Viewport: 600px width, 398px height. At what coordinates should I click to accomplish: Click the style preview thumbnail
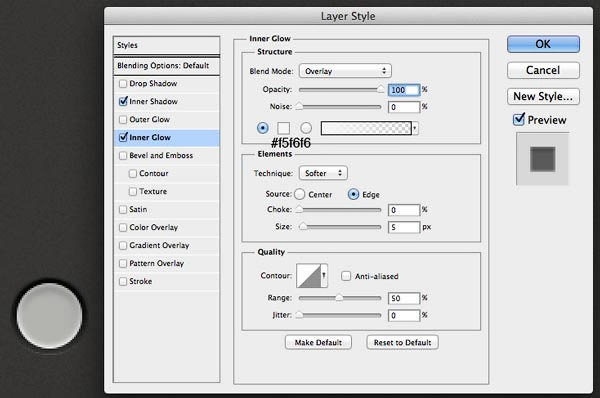542,159
